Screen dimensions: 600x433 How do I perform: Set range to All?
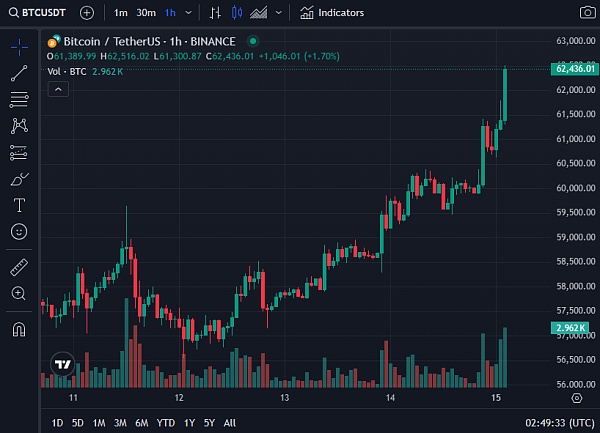(x=230, y=423)
